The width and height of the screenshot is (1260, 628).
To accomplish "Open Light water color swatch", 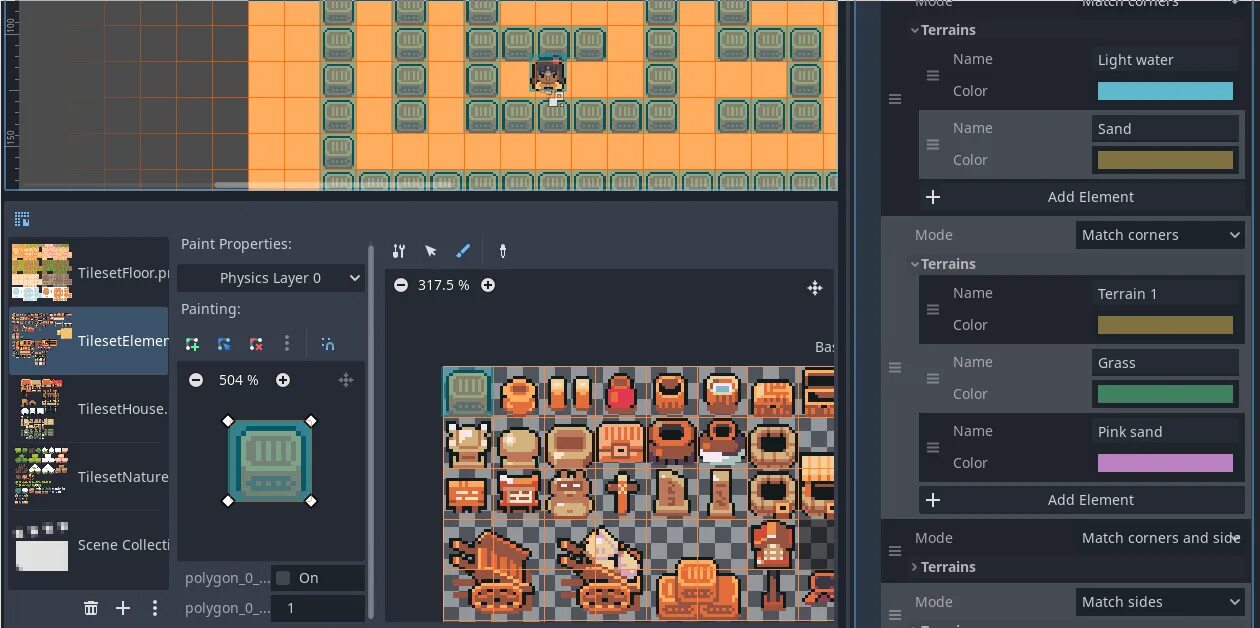I will (1165, 91).
